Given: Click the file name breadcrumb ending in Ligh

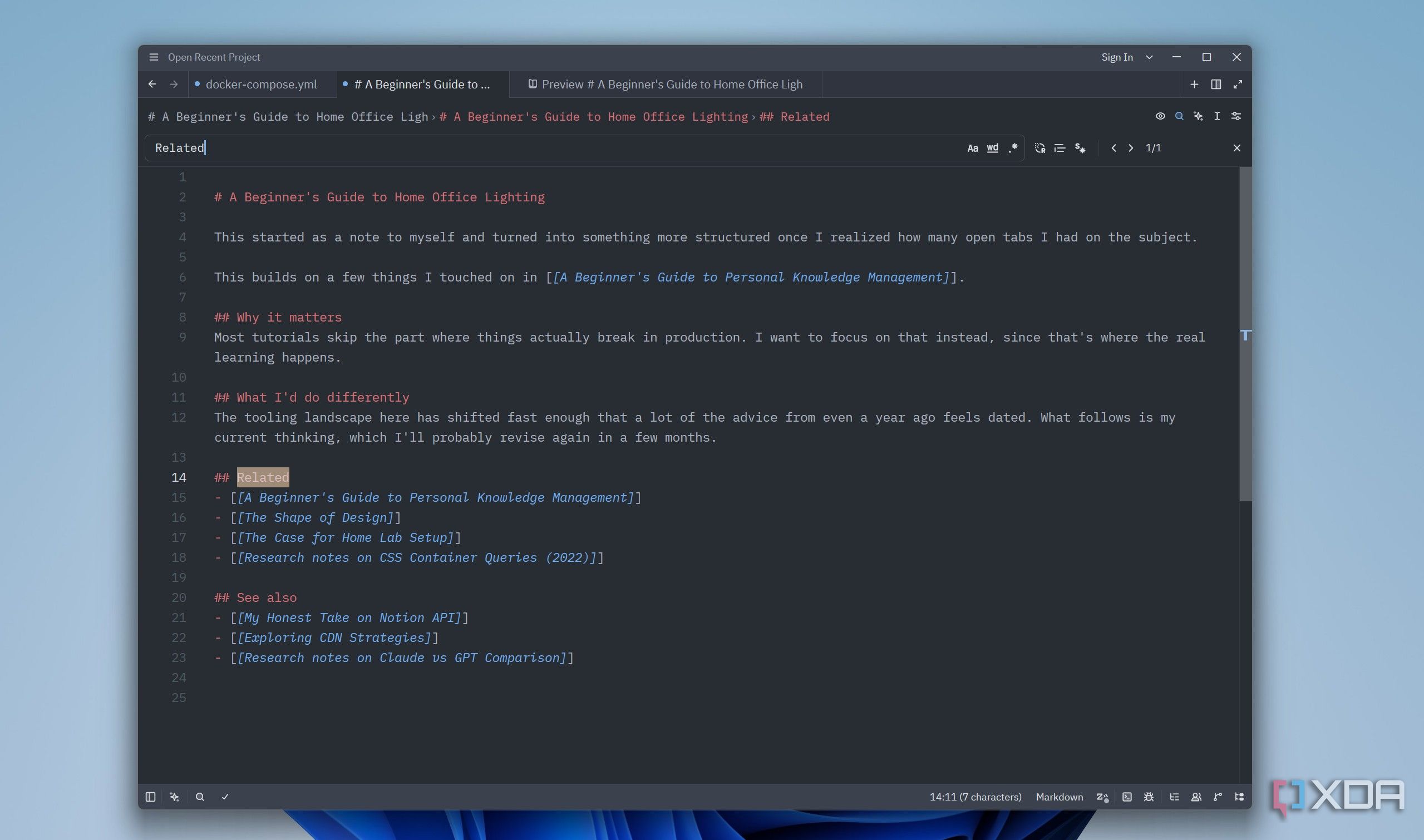Looking at the screenshot, I should (288, 117).
